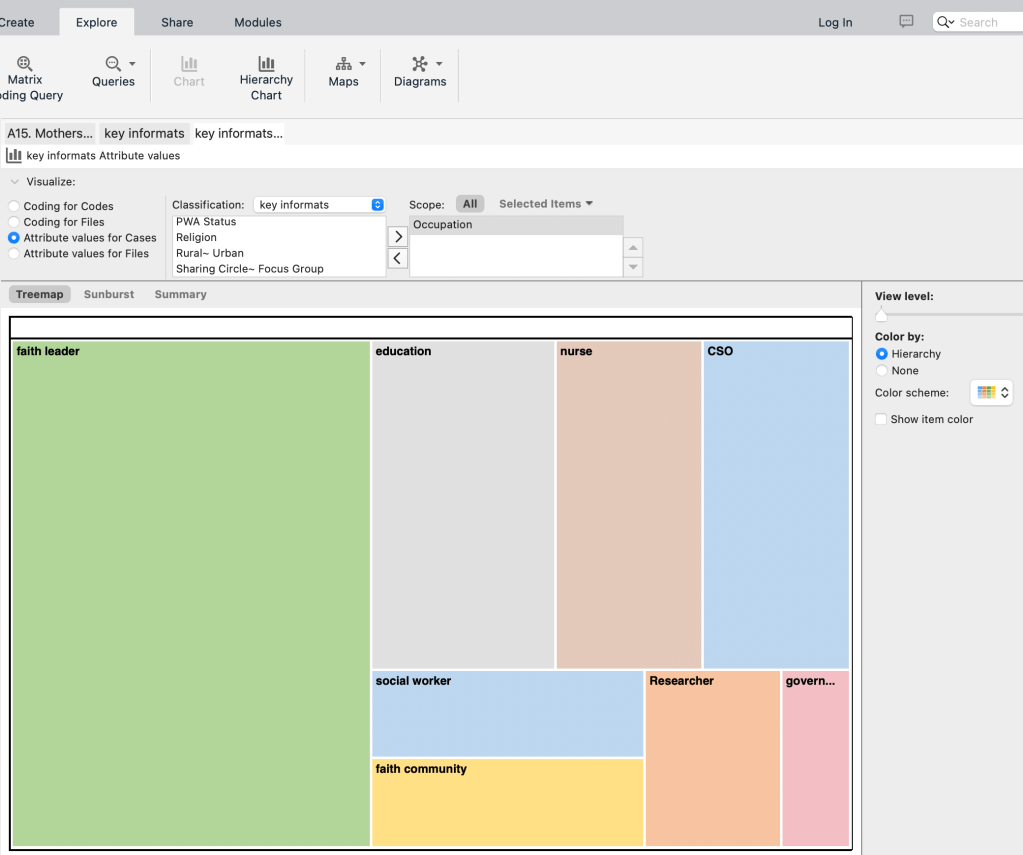Enable Show item color checkbox
This screenshot has height=855, width=1023.
point(881,419)
